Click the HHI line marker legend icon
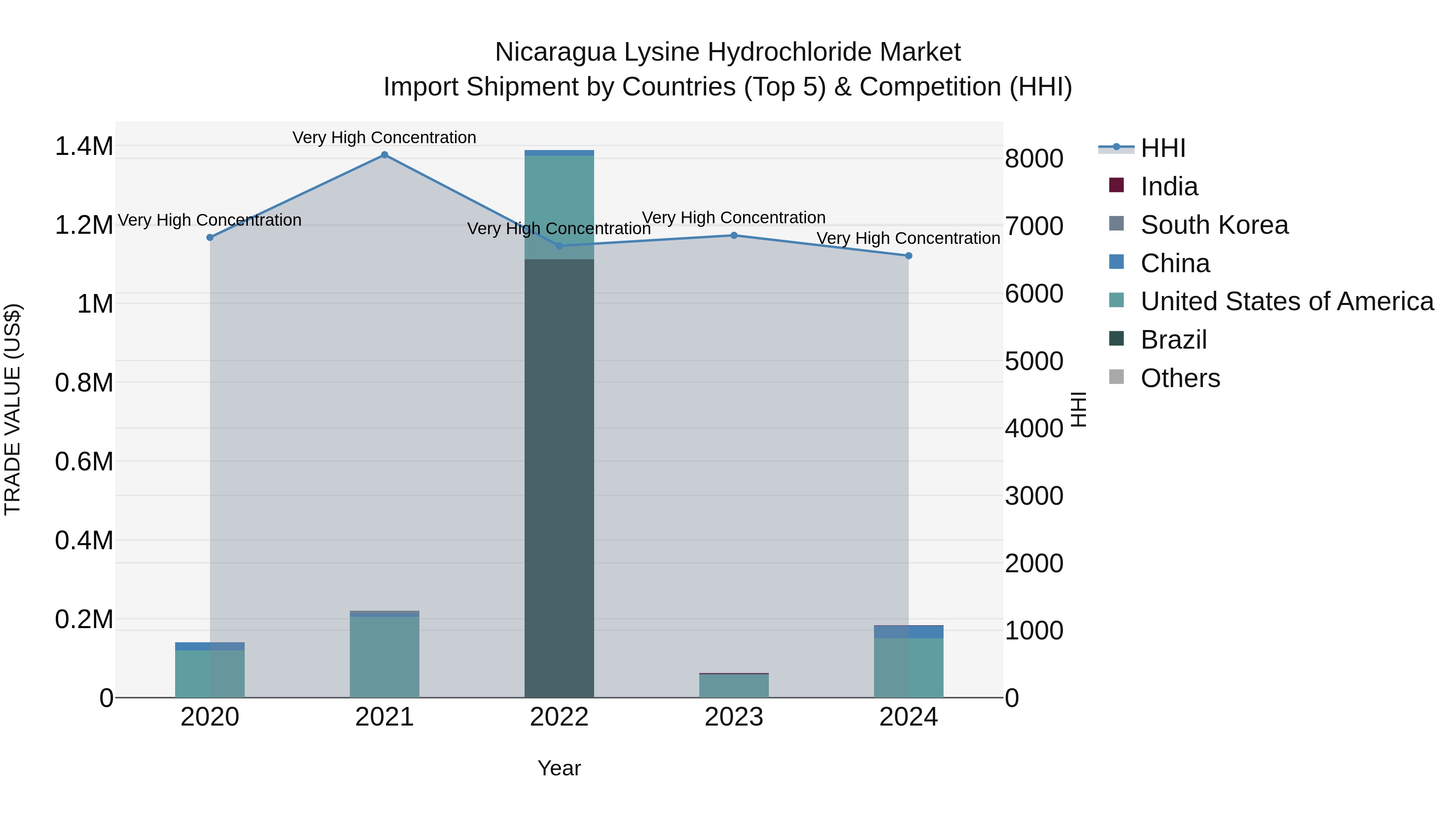 click(1116, 148)
